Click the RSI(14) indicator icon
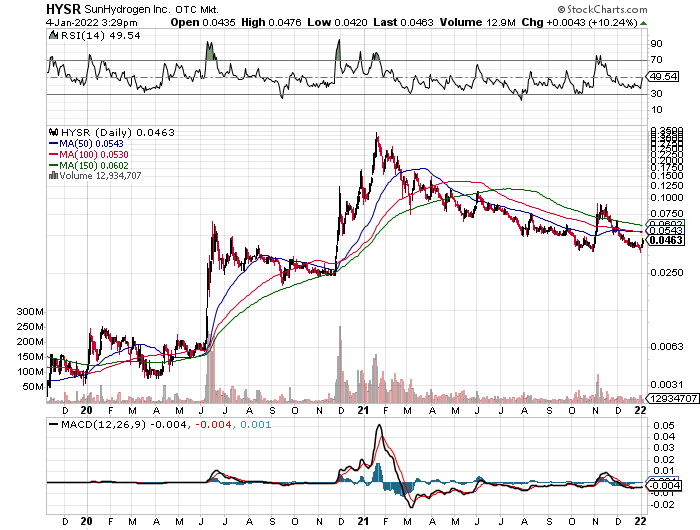The height and width of the screenshot is (530, 700). click(x=54, y=35)
